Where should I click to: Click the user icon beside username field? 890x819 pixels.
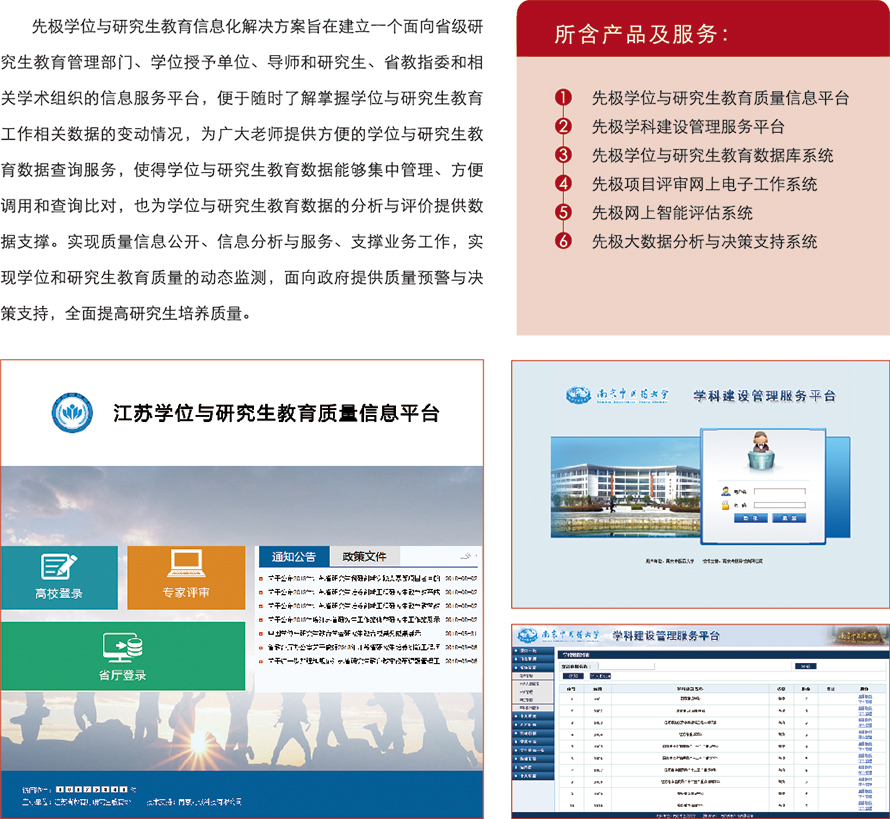click(726, 491)
